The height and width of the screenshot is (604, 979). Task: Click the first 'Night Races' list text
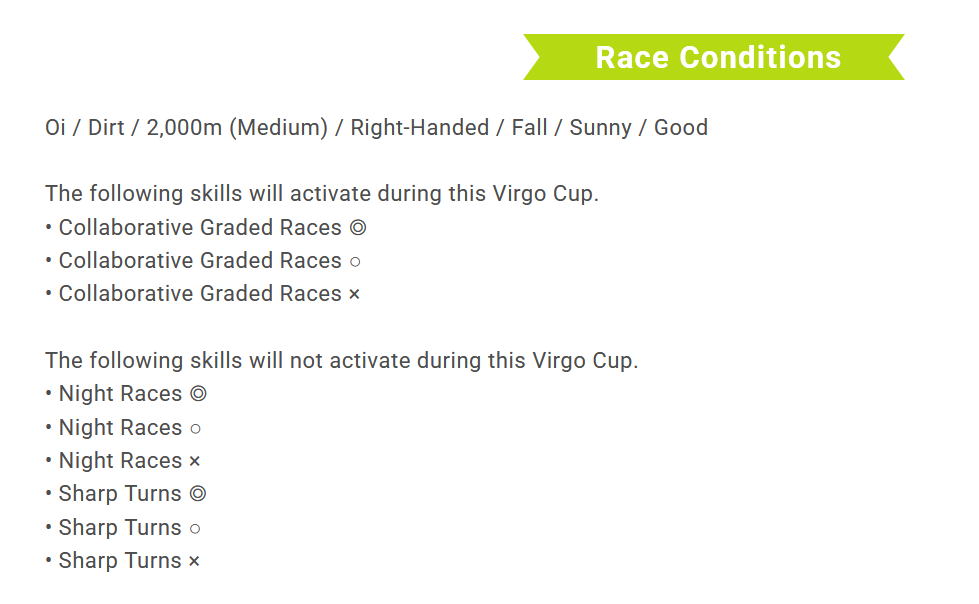(121, 394)
